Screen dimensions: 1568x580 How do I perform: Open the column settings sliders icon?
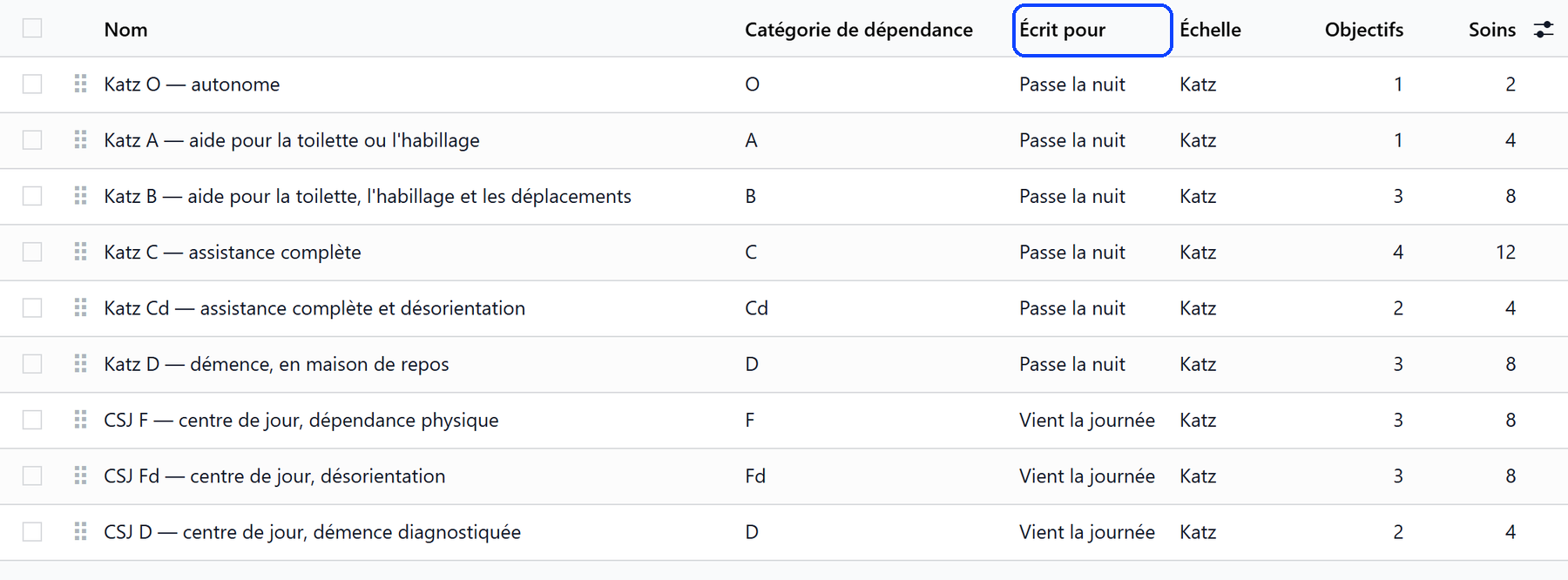(x=1544, y=30)
